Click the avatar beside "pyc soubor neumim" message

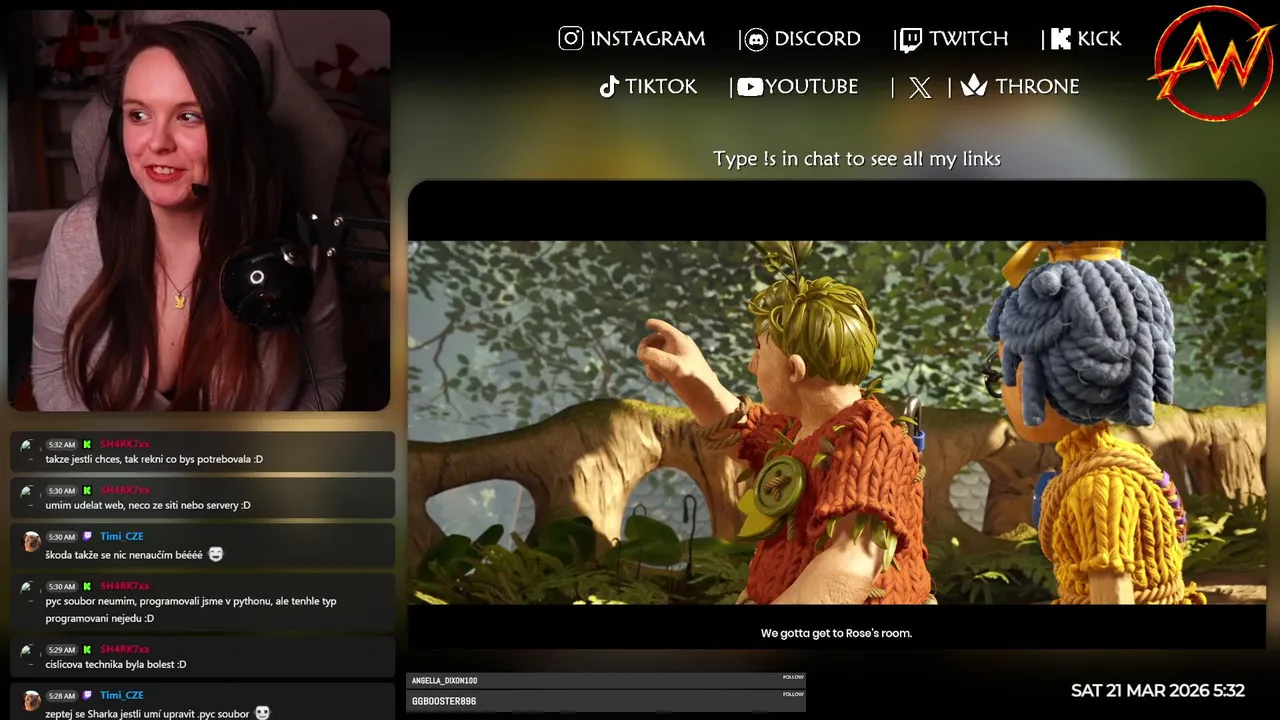pyautogui.click(x=29, y=590)
